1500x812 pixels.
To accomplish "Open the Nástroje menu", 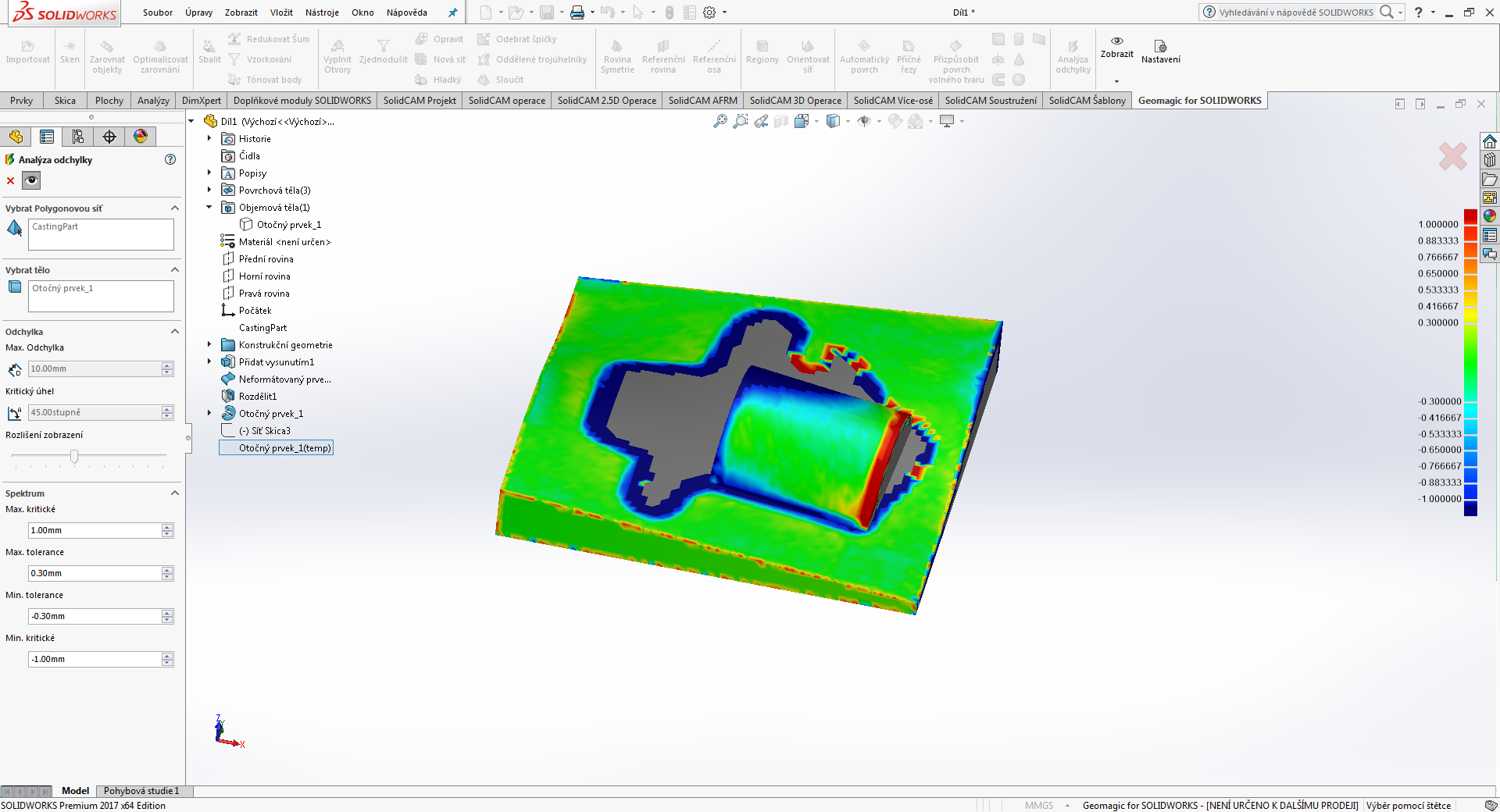I will pyautogui.click(x=322, y=12).
